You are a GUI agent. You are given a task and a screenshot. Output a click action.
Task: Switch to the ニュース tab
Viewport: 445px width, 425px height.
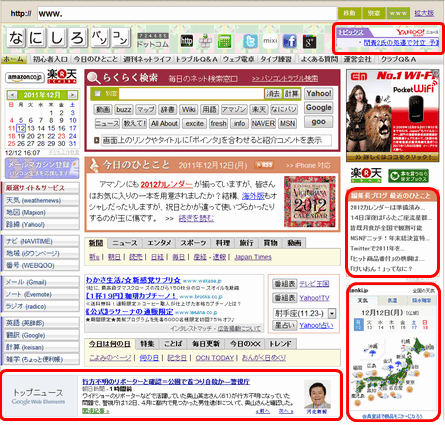pyautogui.click(x=125, y=243)
